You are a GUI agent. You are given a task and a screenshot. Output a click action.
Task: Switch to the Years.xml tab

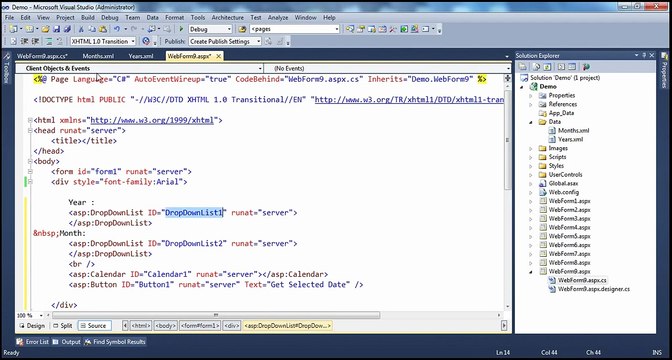pos(141,56)
